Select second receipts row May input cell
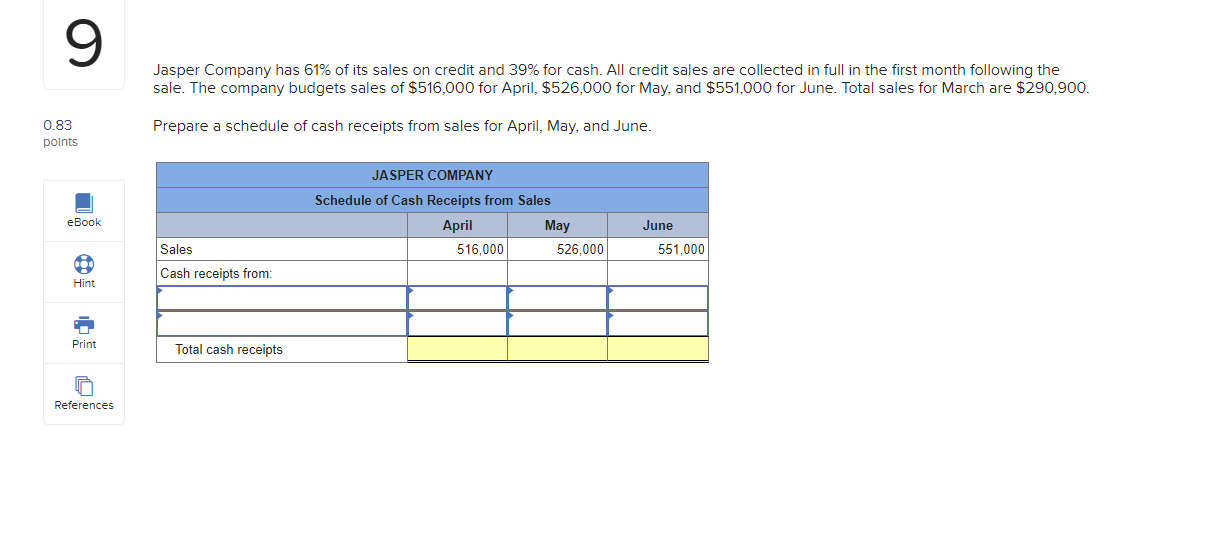 pyautogui.click(x=557, y=323)
